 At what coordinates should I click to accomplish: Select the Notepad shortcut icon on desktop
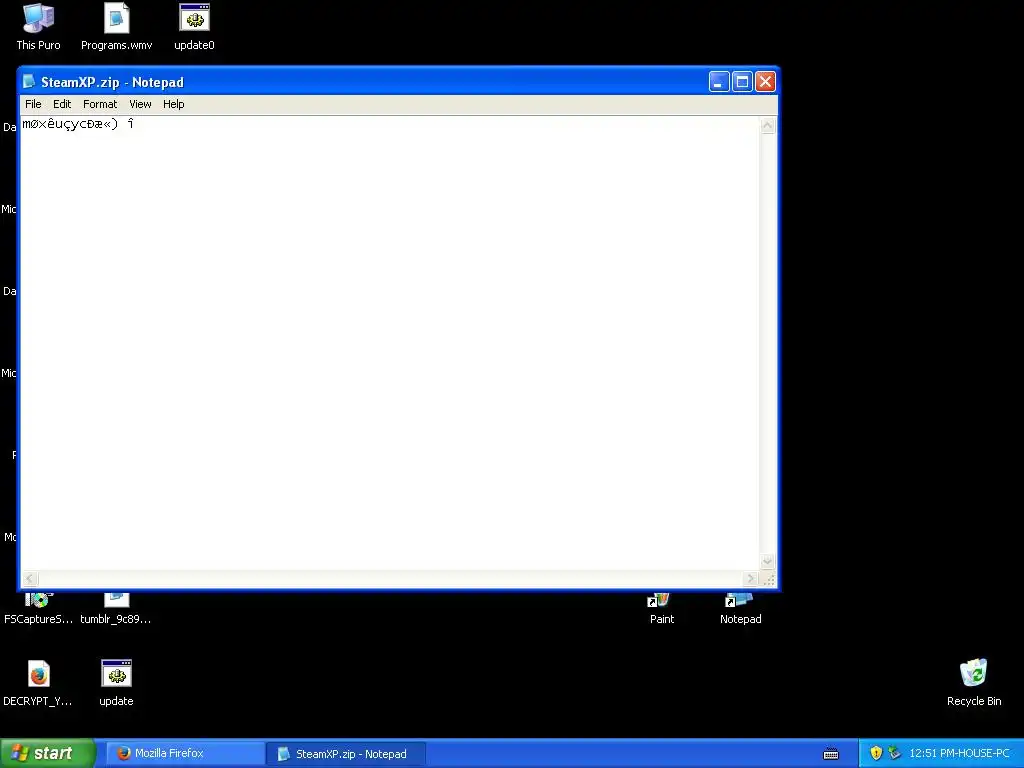coord(741,609)
